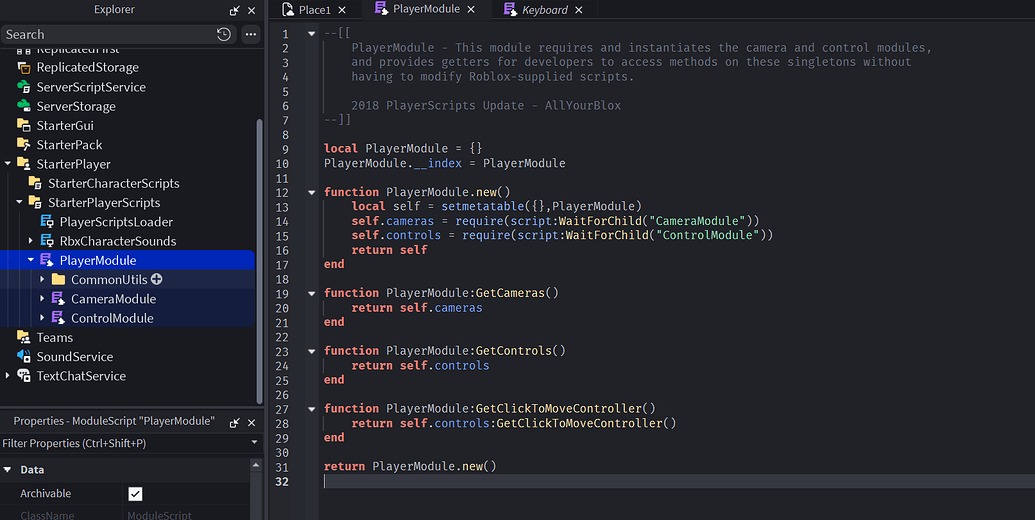This screenshot has width=1035, height=520.
Task: Expand the TextChatService tree node
Action: point(8,375)
